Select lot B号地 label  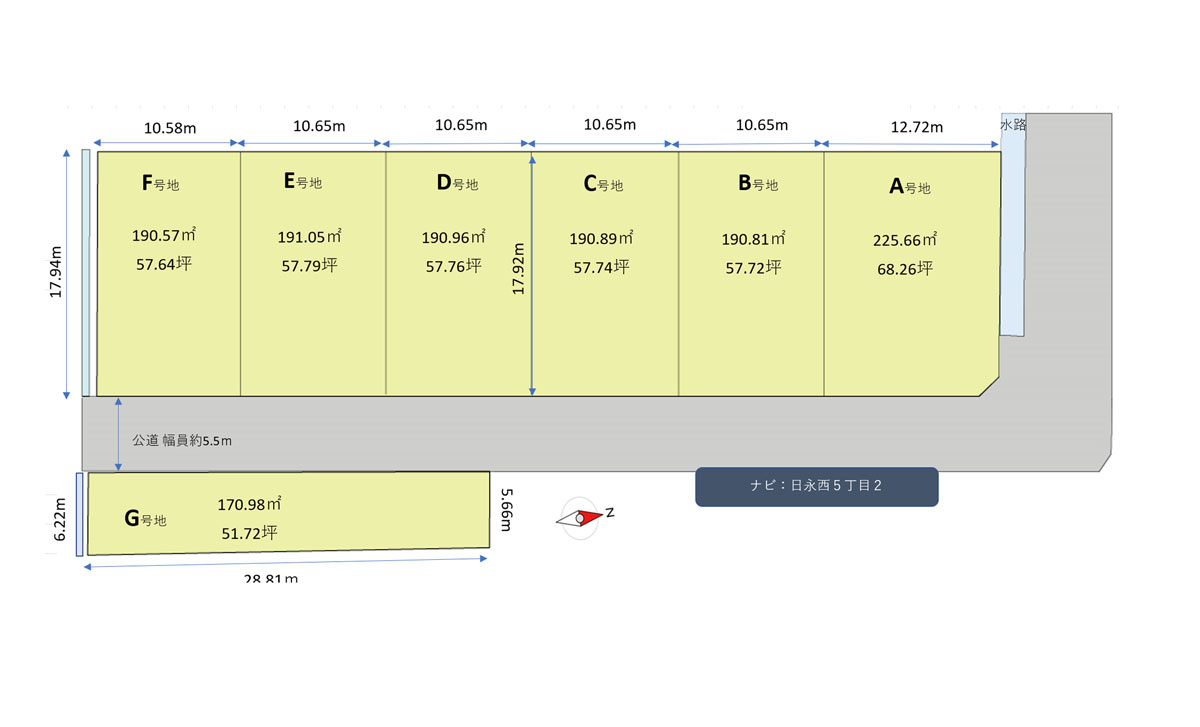(758, 183)
